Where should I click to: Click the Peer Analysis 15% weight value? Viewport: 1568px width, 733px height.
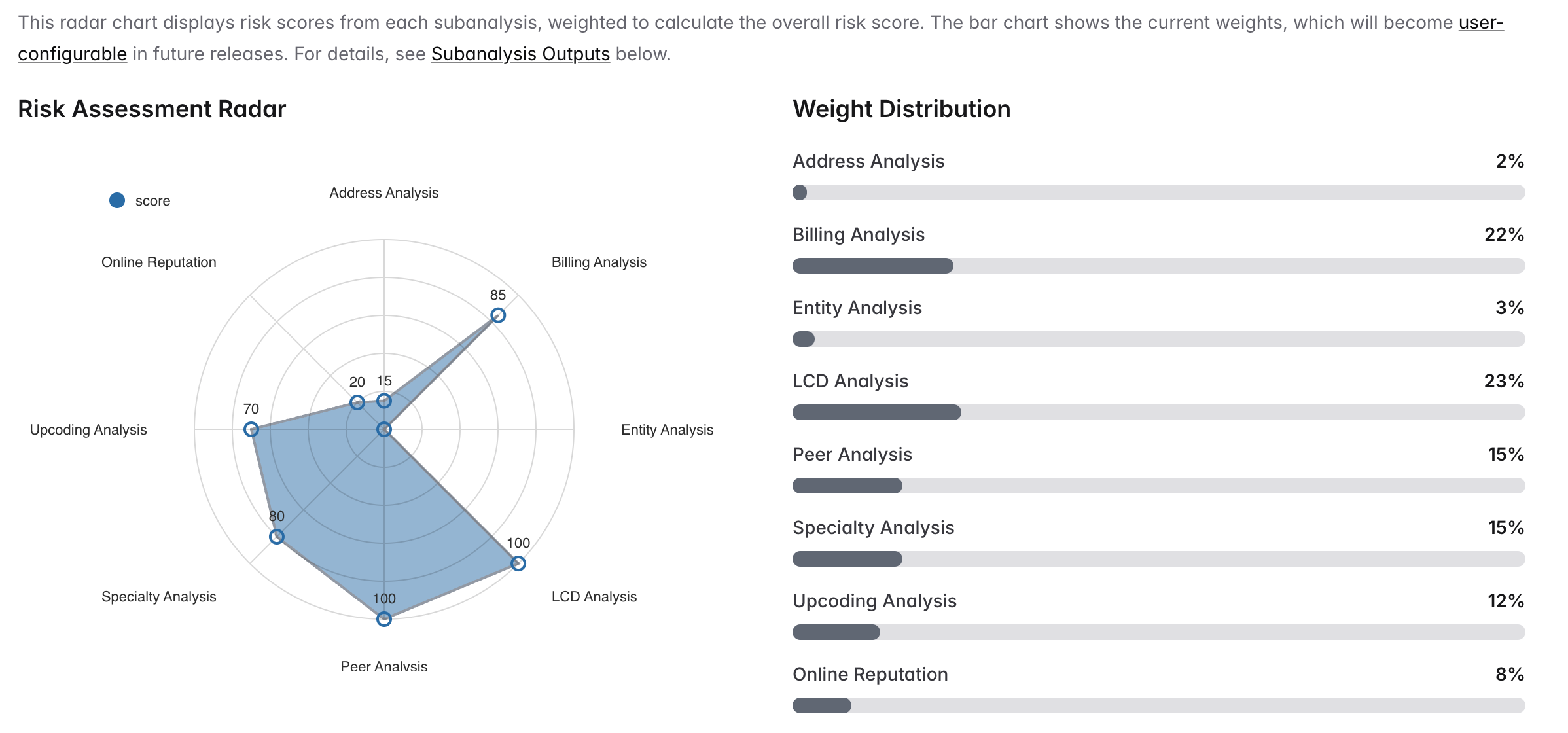(1506, 455)
